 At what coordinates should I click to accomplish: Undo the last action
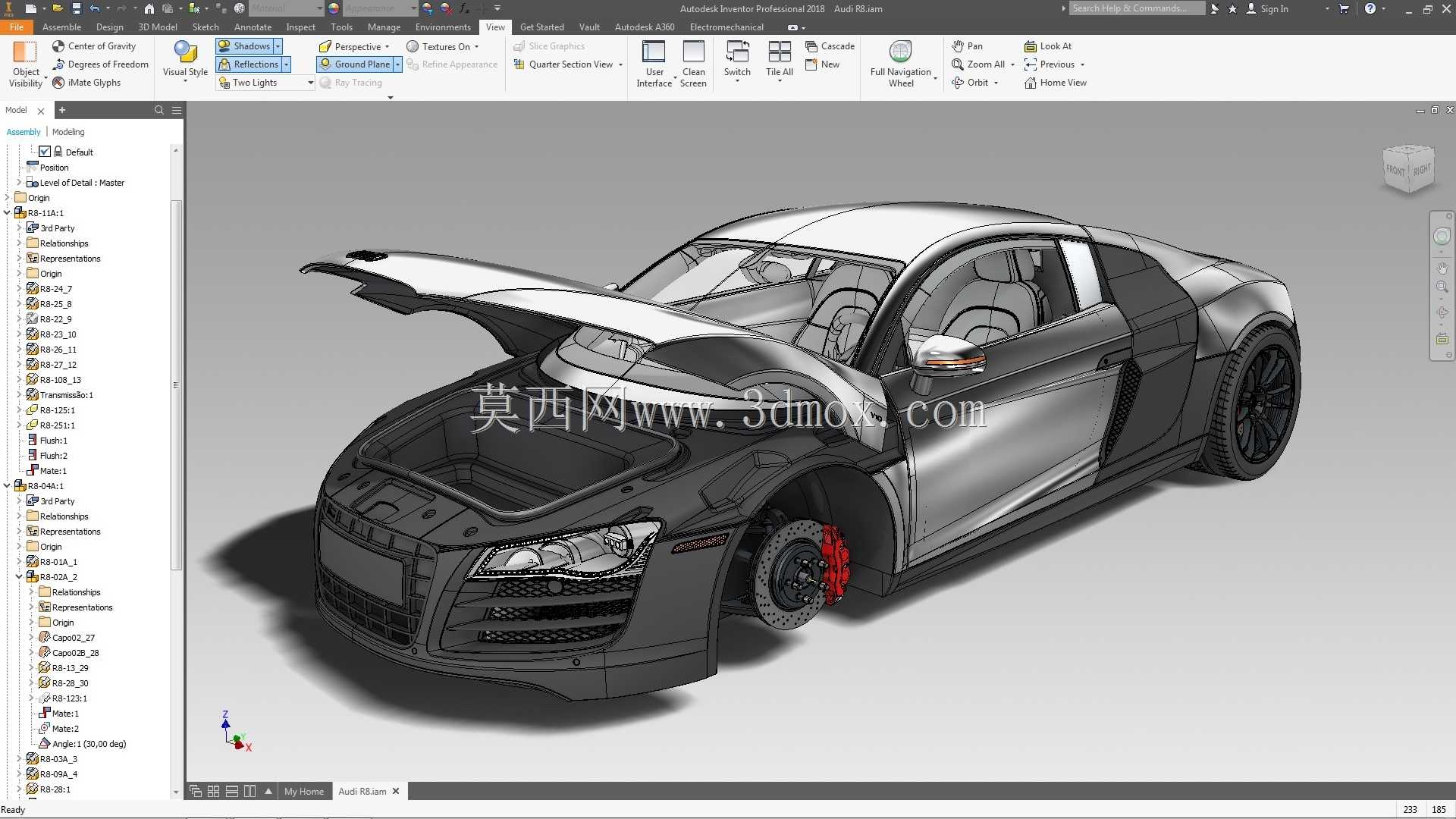coord(95,8)
